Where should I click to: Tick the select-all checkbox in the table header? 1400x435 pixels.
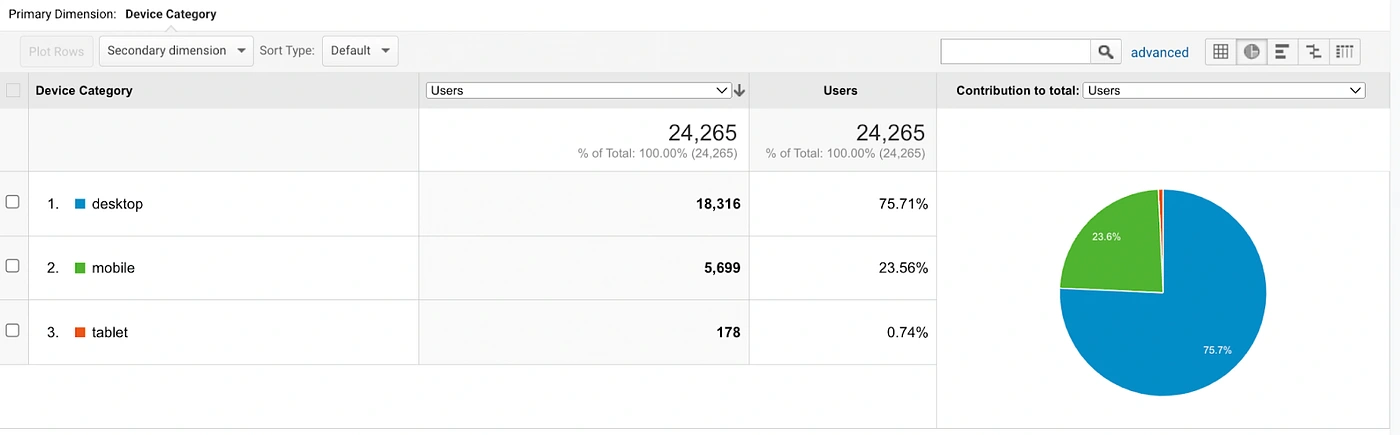[x=13, y=90]
